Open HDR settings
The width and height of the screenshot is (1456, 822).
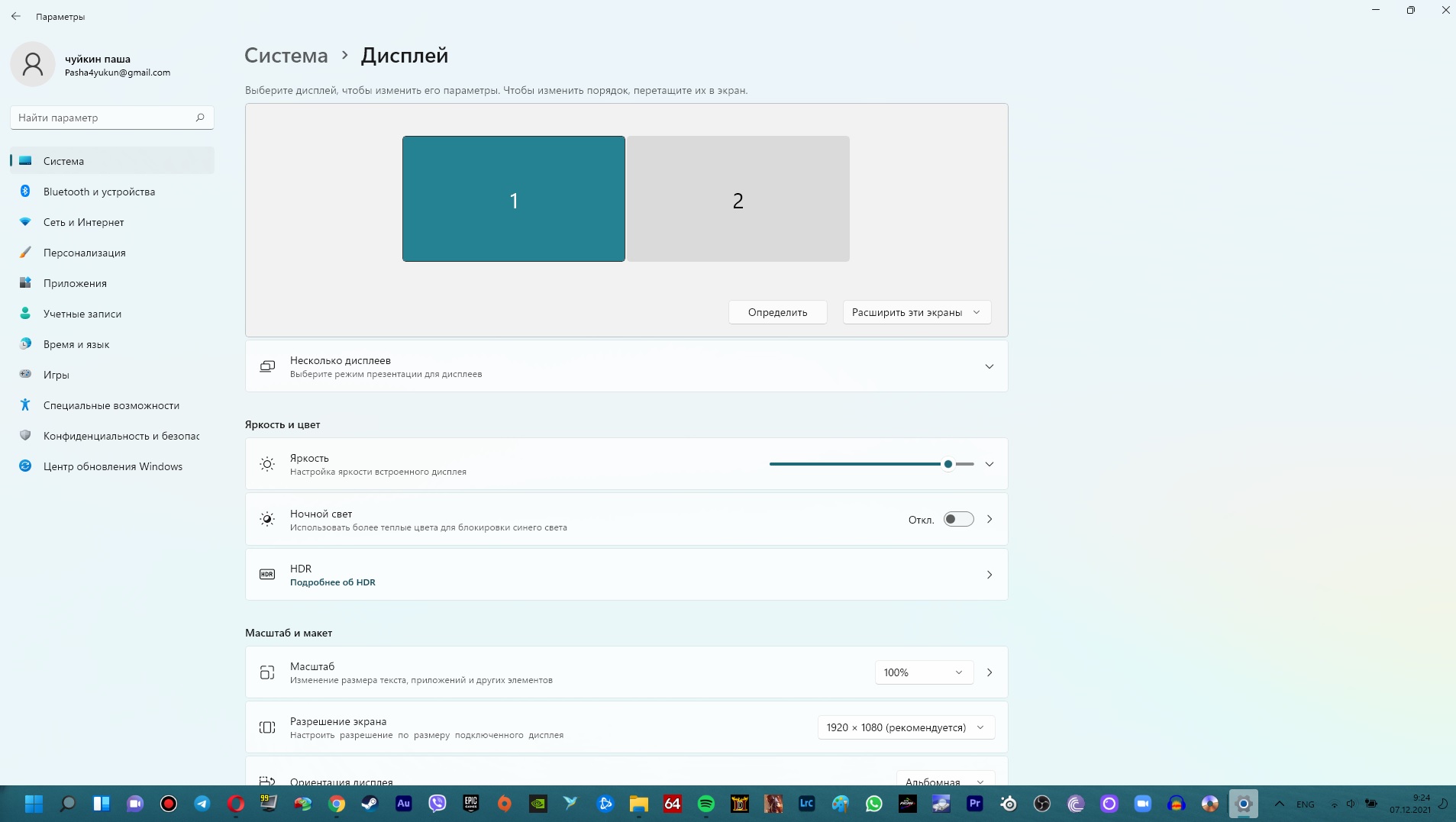(626, 575)
